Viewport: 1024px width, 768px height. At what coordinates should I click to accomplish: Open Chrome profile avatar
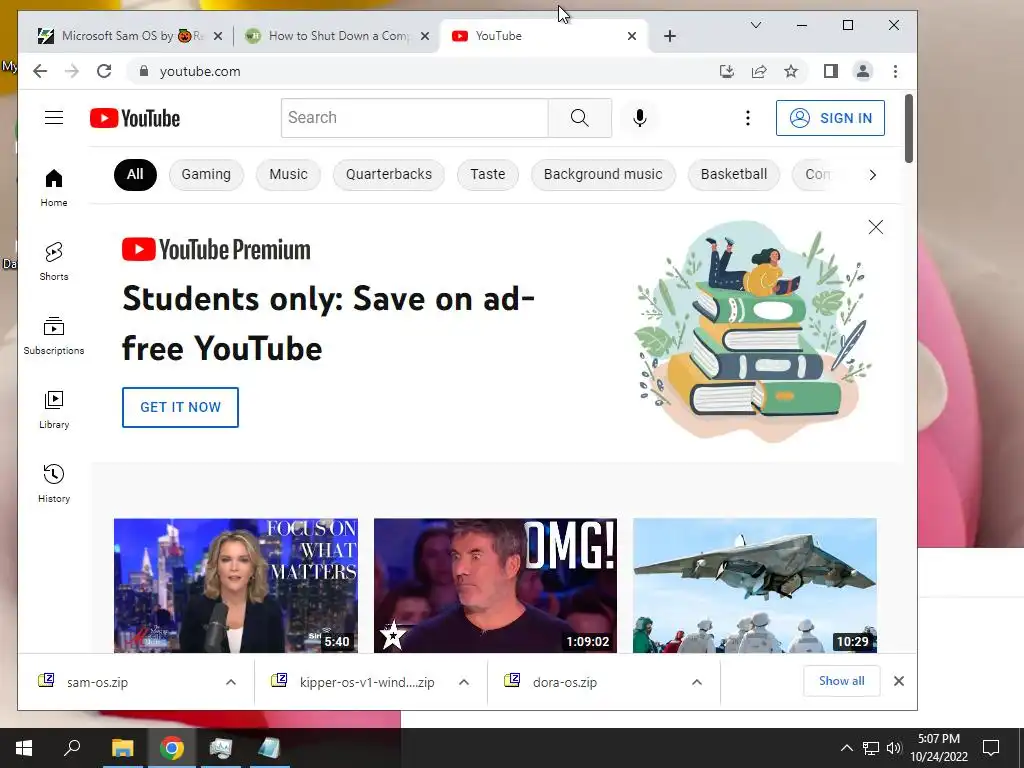[x=863, y=71]
